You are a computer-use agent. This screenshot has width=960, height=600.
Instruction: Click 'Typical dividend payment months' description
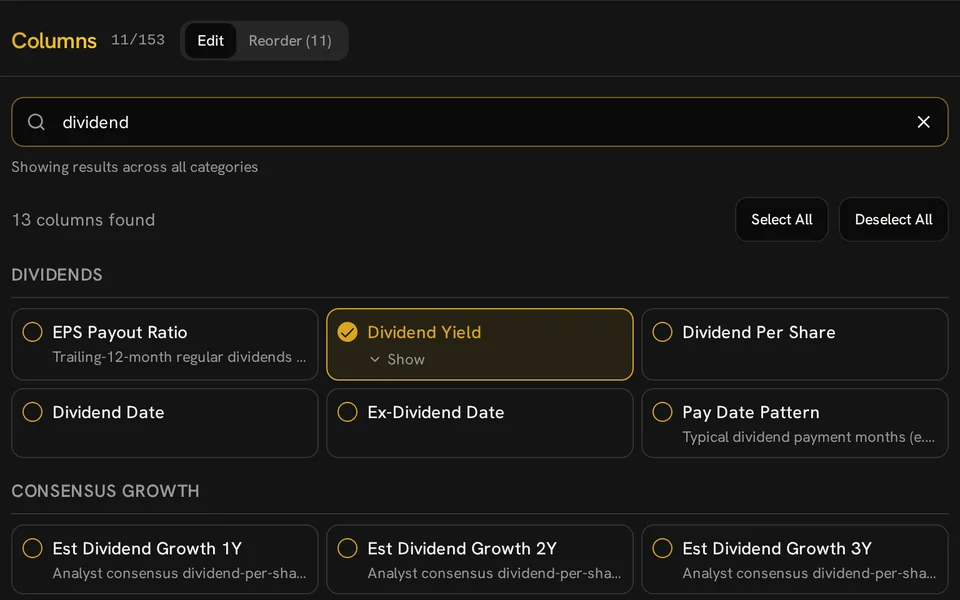point(808,437)
